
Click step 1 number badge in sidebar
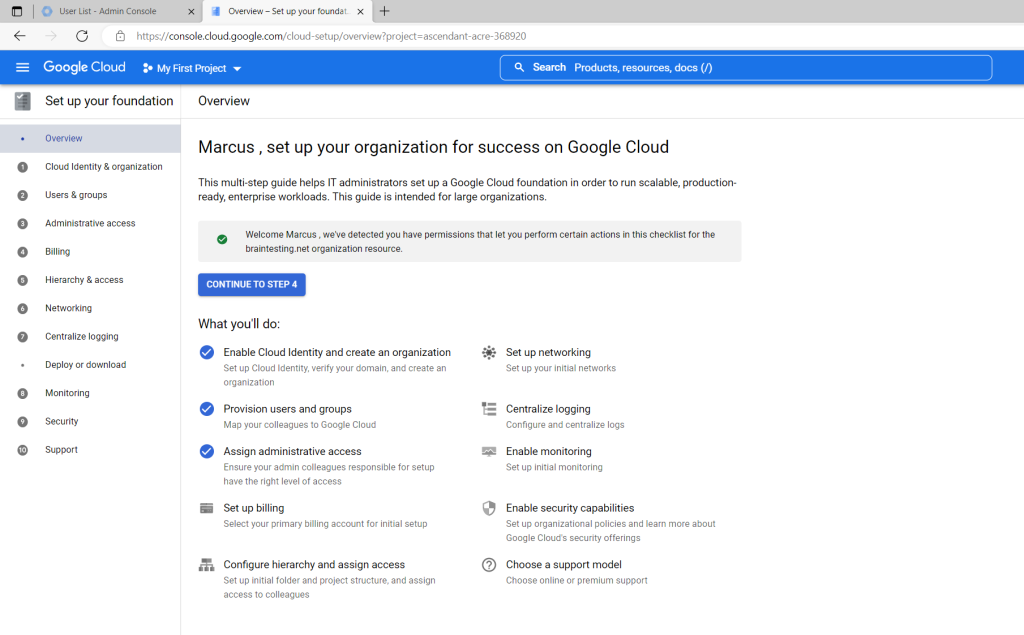click(22, 167)
